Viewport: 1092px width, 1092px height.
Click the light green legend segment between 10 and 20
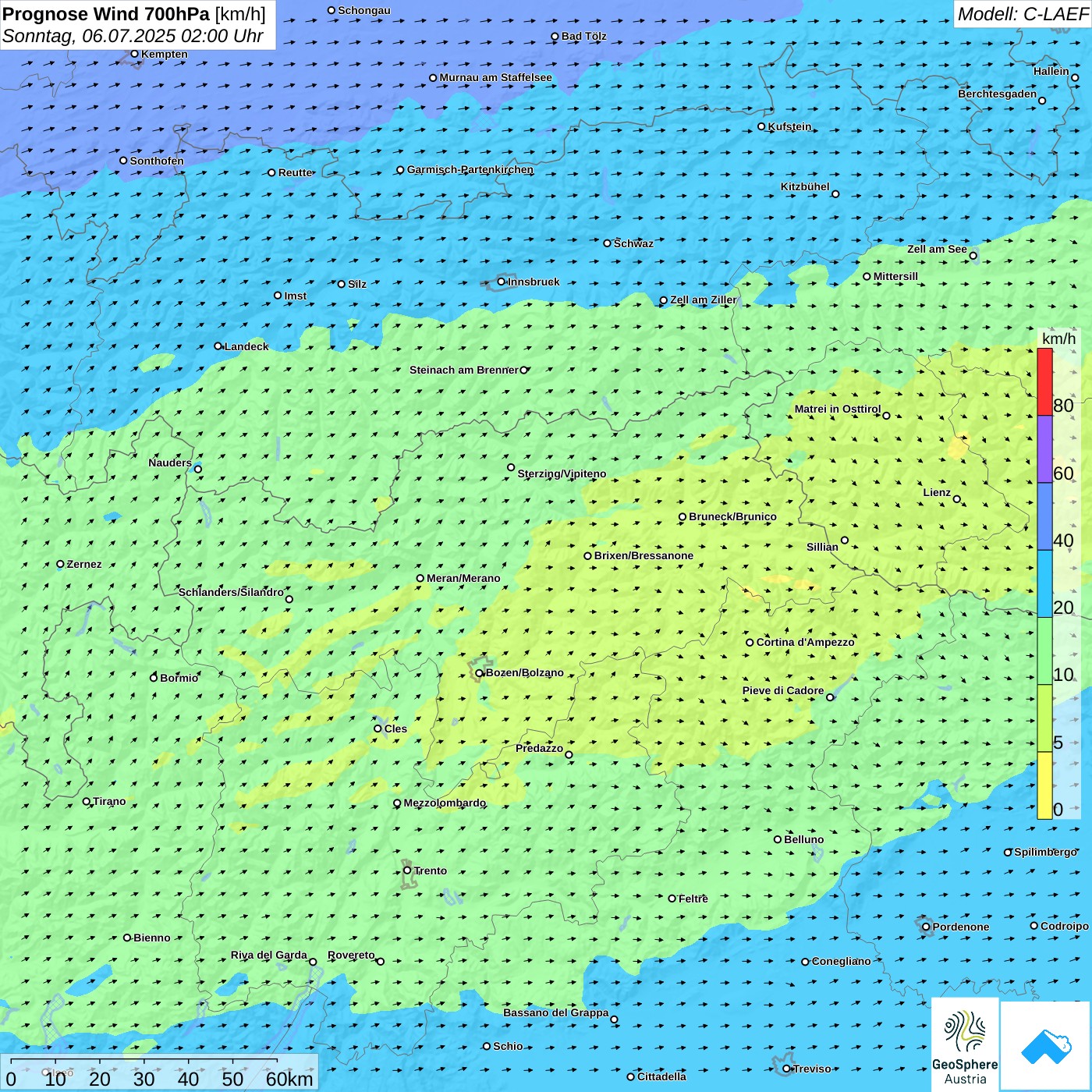point(1044,651)
